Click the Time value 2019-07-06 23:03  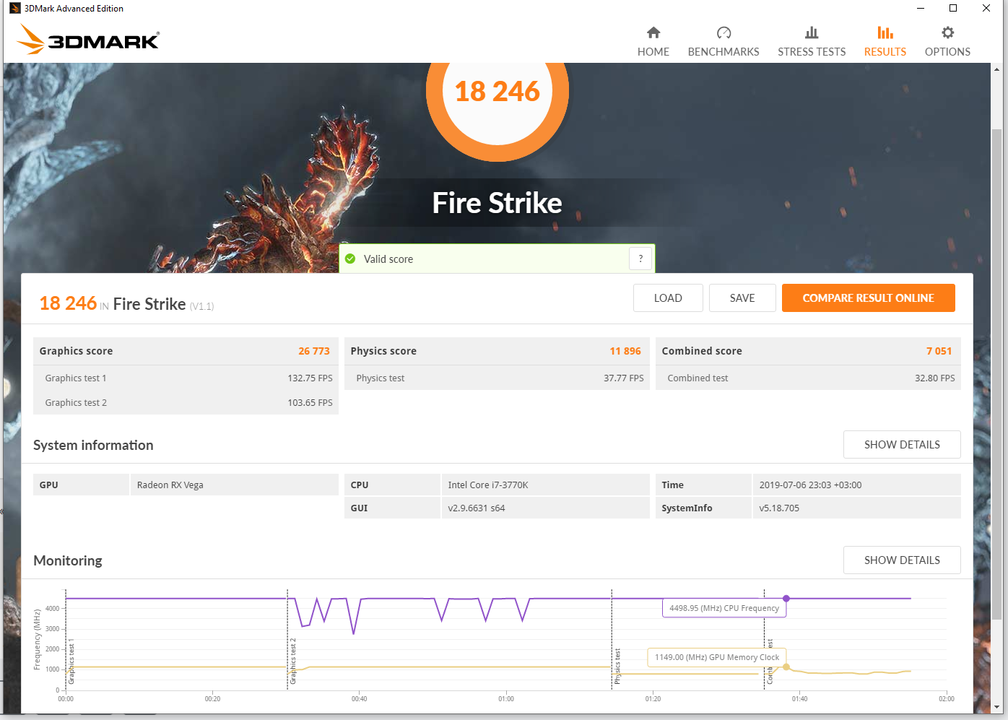pyautogui.click(x=810, y=485)
